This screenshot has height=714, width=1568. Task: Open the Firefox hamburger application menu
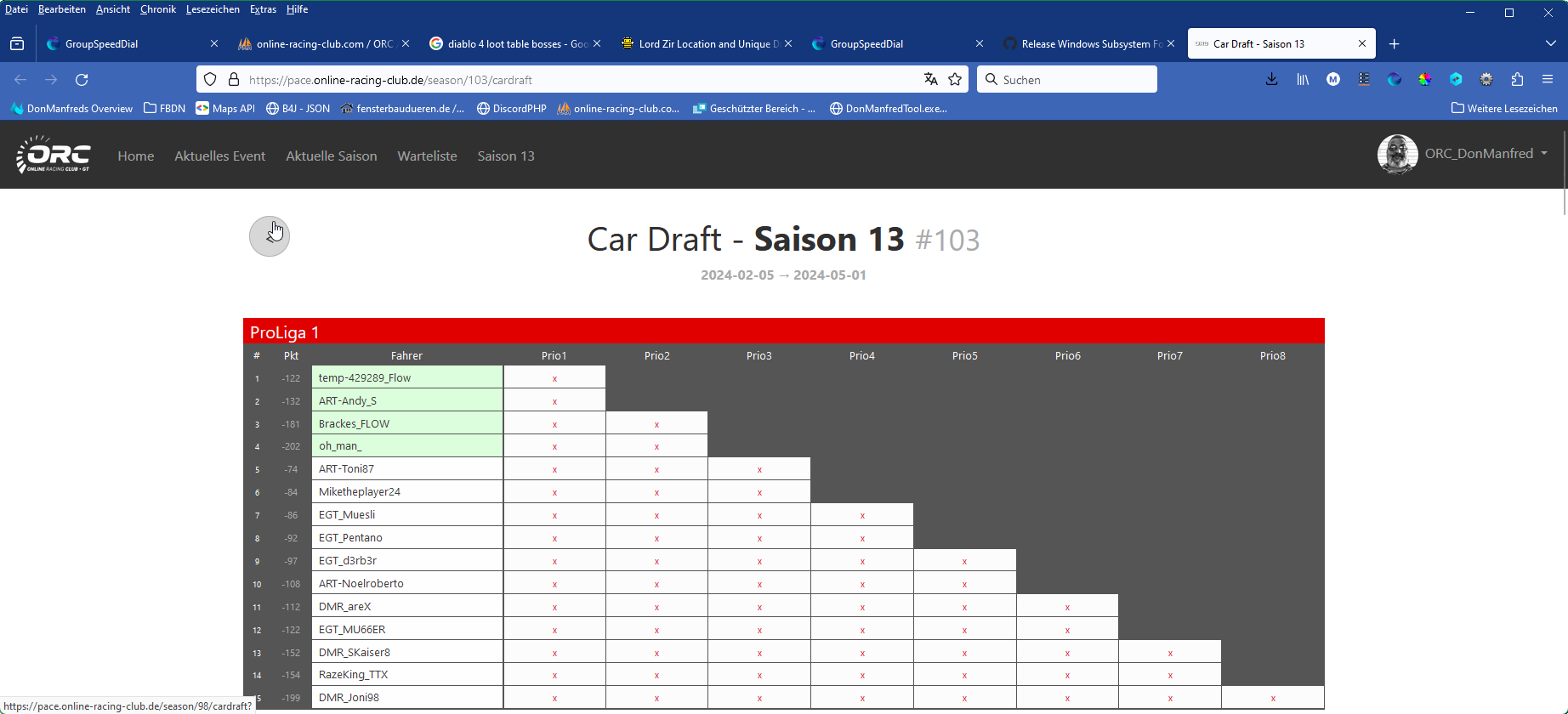pos(1548,80)
